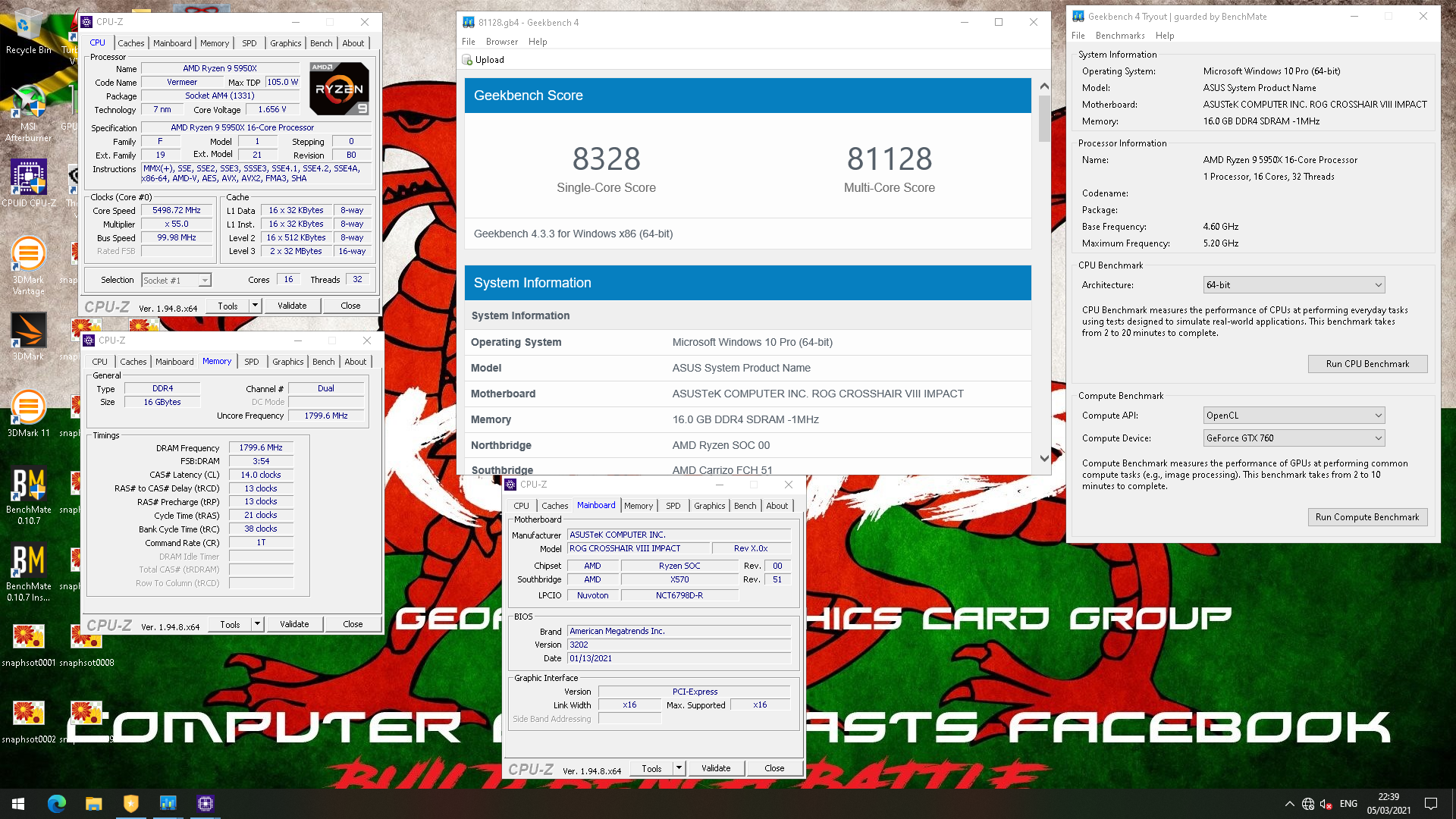Open Architecture 64-bit dropdown
Screen dimensions: 1456x819
[1294, 285]
